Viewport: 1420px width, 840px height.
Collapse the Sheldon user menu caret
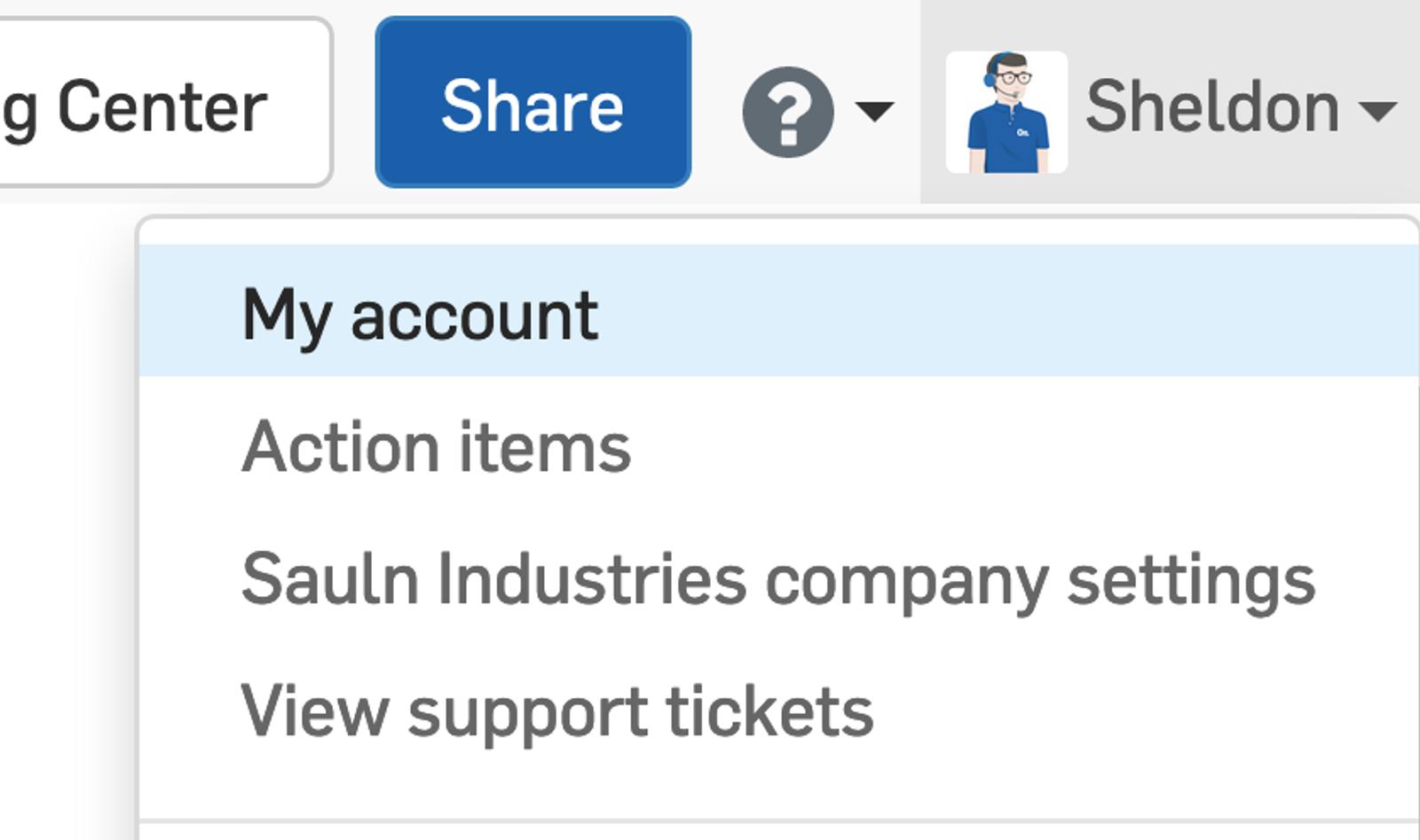click(1377, 111)
